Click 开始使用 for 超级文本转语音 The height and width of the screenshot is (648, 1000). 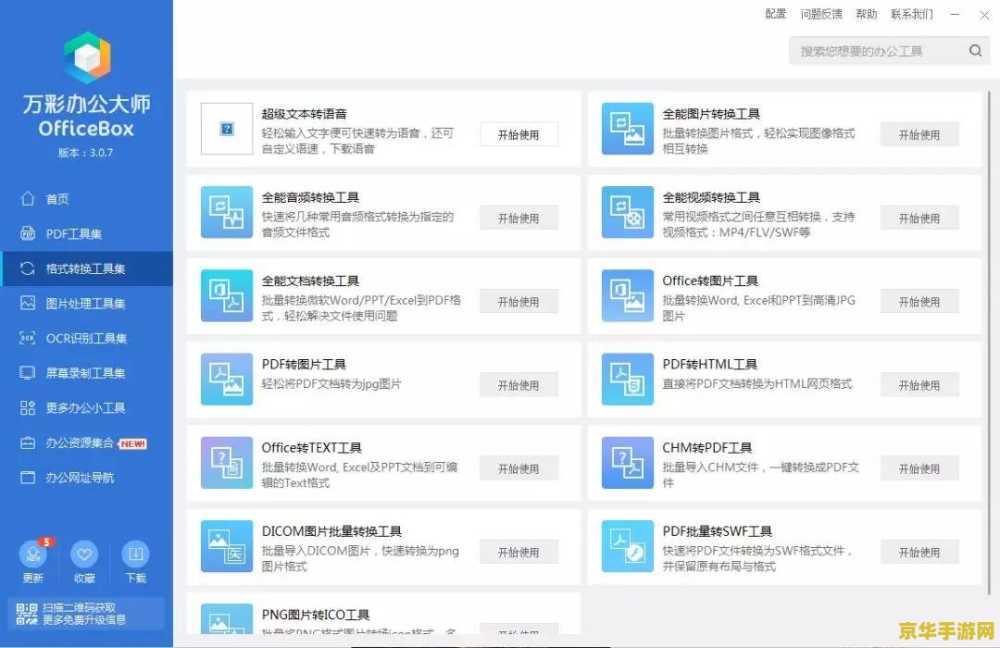click(519, 134)
